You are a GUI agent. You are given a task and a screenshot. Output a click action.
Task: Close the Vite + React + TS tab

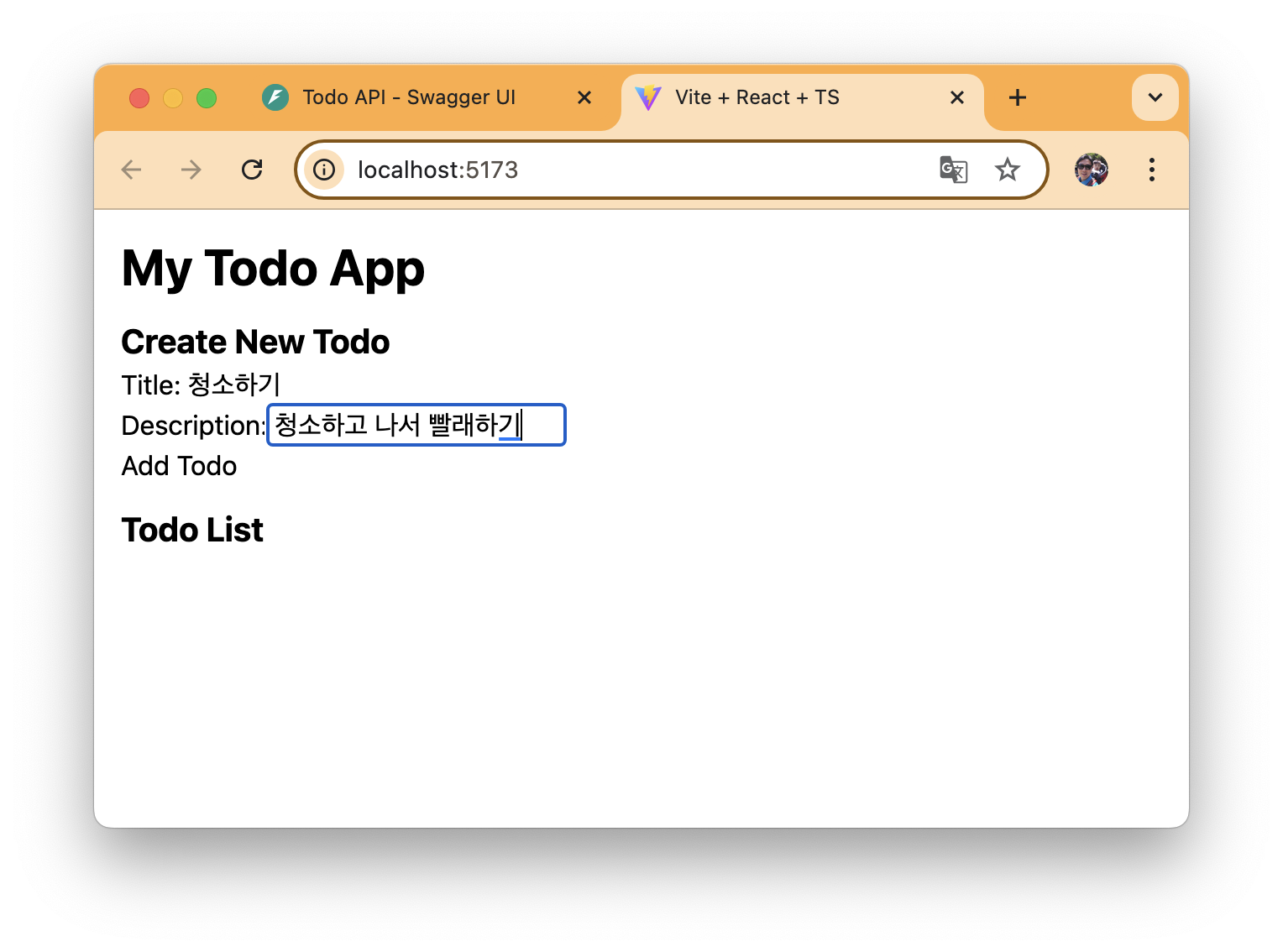pos(957,97)
